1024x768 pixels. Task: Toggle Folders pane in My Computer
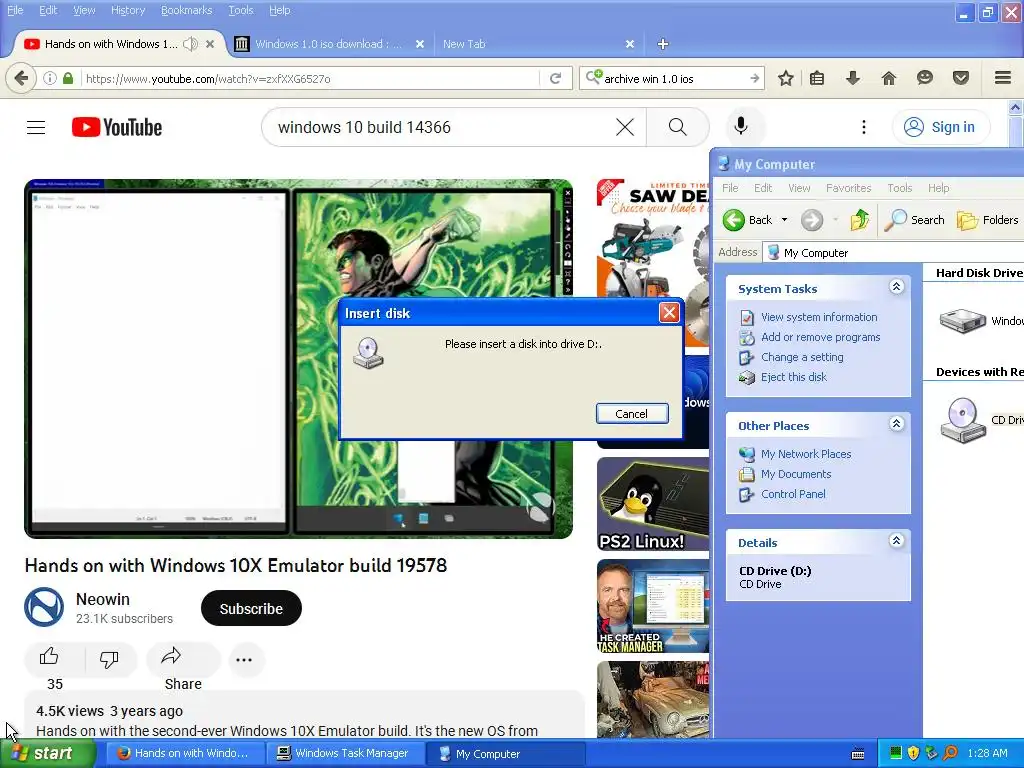click(x=987, y=220)
